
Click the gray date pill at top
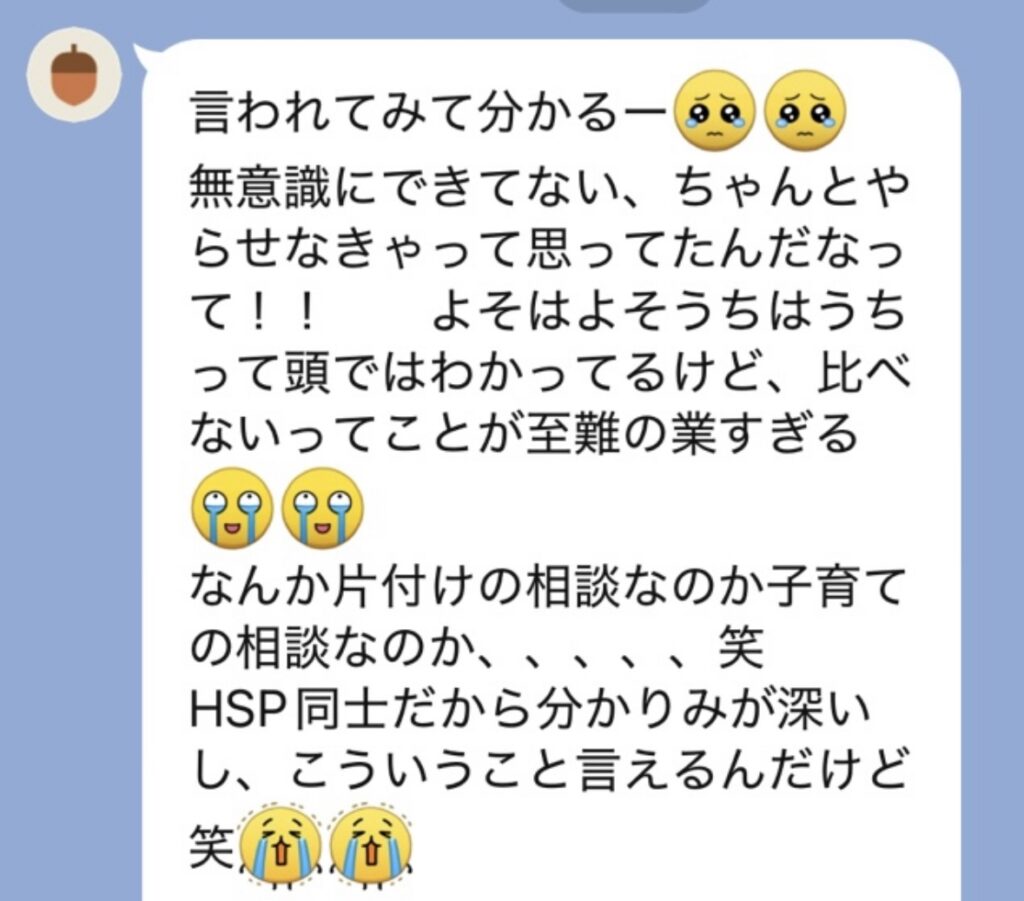[x=633, y=5]
